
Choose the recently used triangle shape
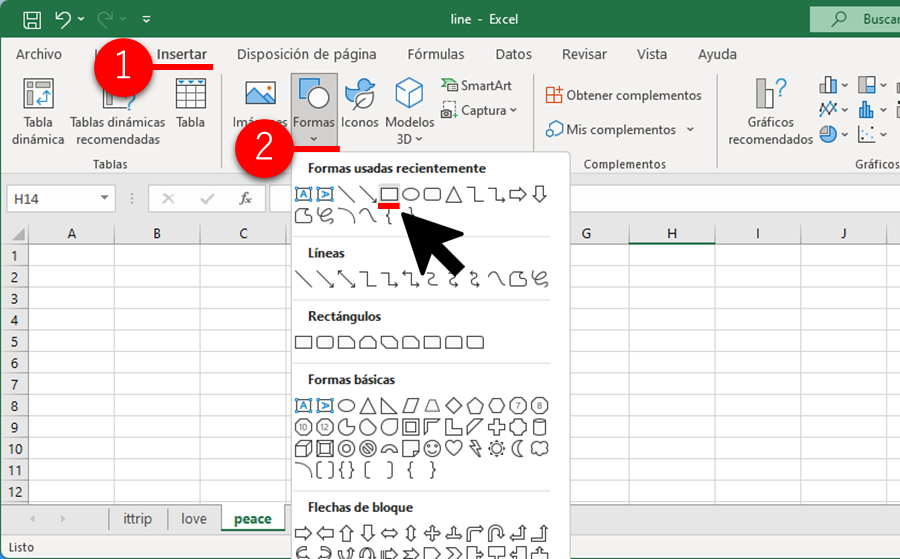point(453,194)
